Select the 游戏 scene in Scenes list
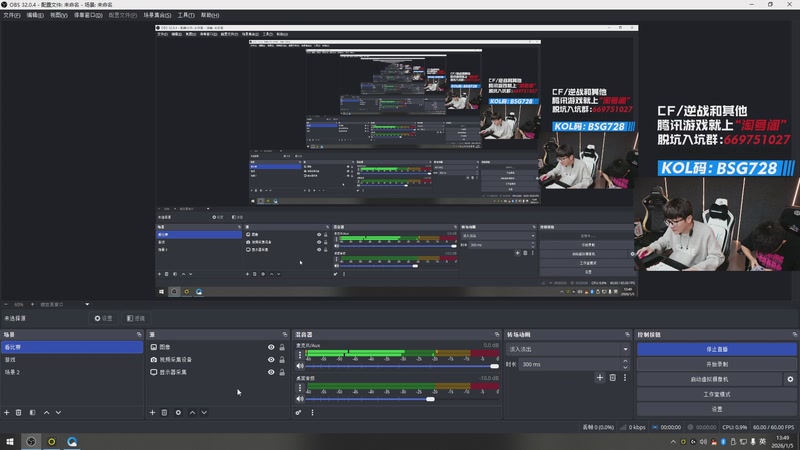 pyautogui.click(x=72, y=360)
